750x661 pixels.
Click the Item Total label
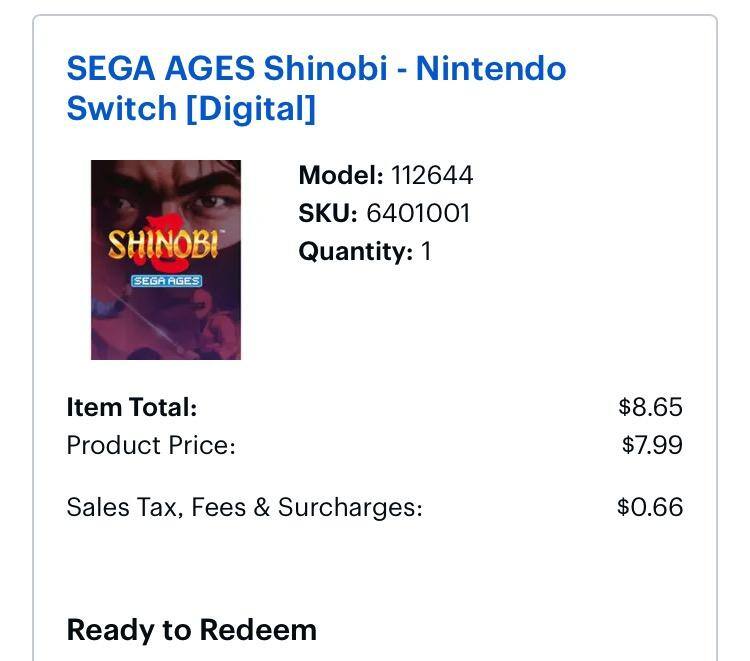[x=131, y=407]
